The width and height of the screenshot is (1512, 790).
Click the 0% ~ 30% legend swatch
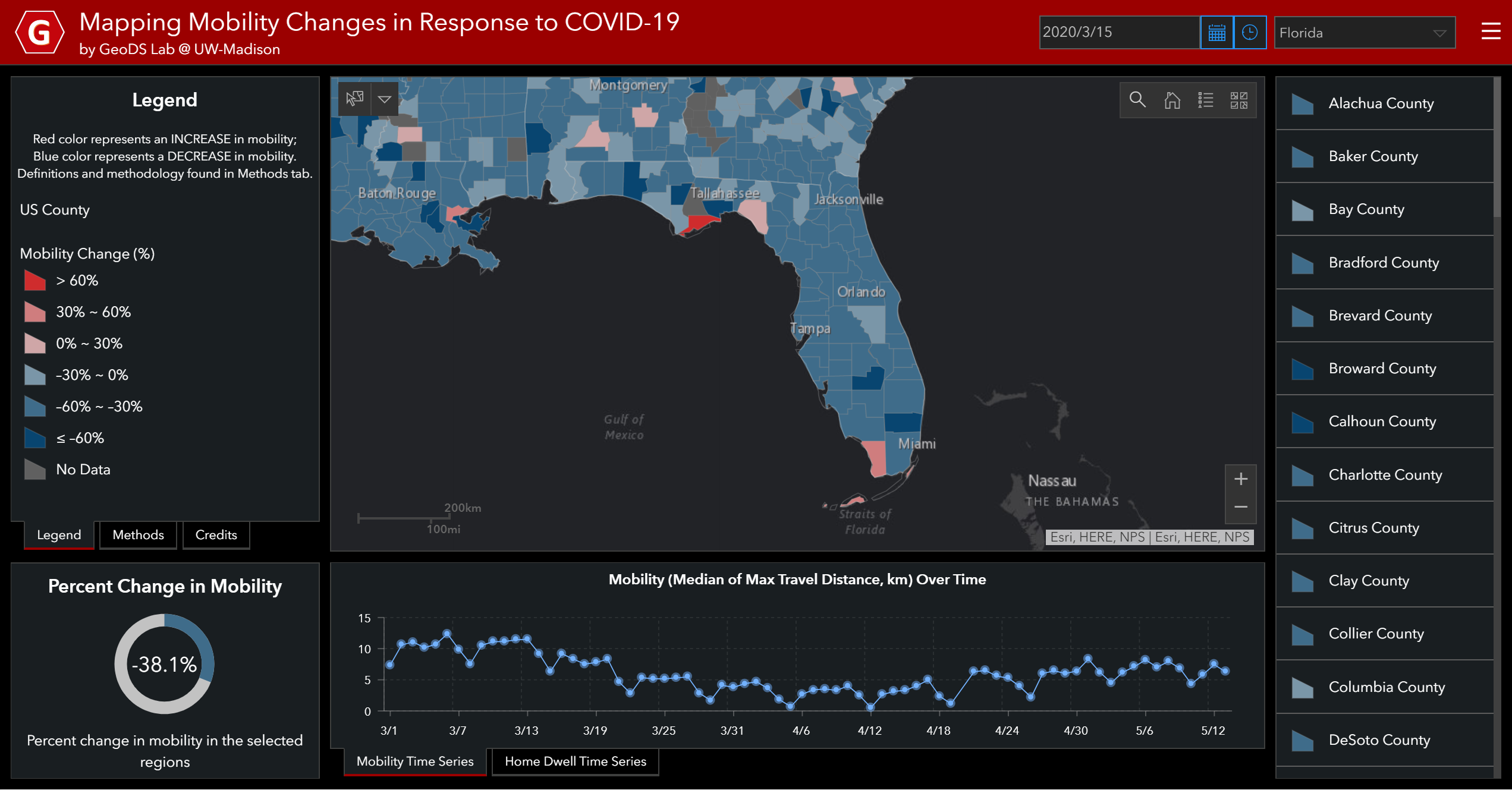point(35,343)
